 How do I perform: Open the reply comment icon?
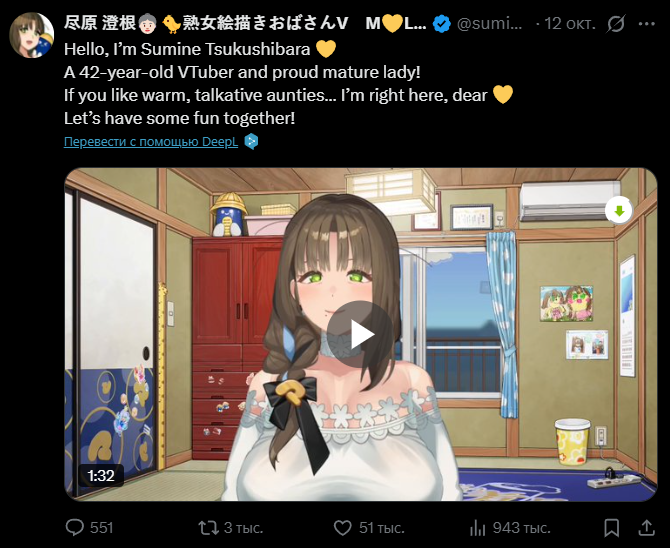point(74,527)
